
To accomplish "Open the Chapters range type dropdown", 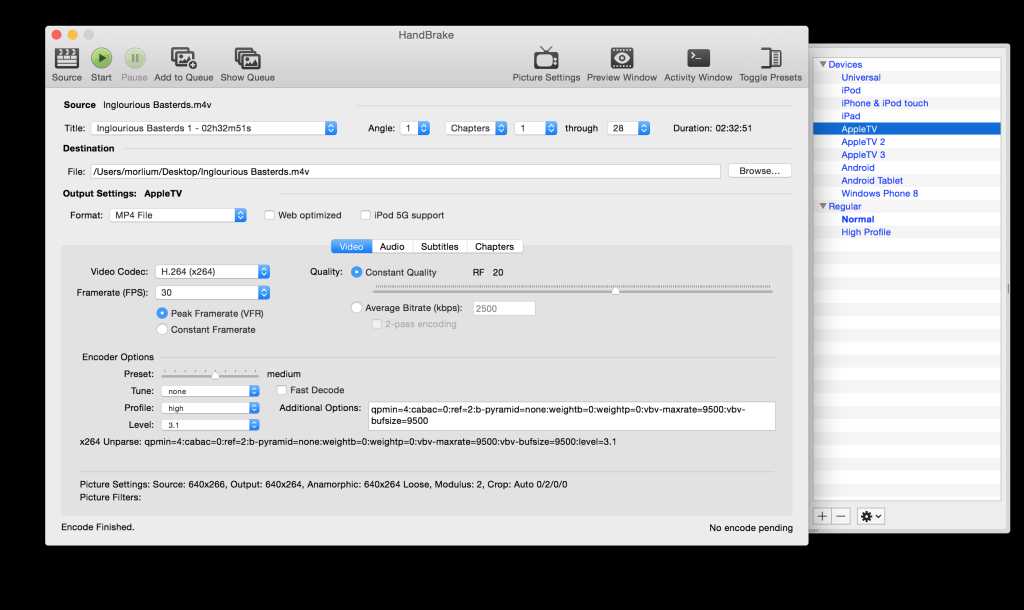I will [476, 128].
